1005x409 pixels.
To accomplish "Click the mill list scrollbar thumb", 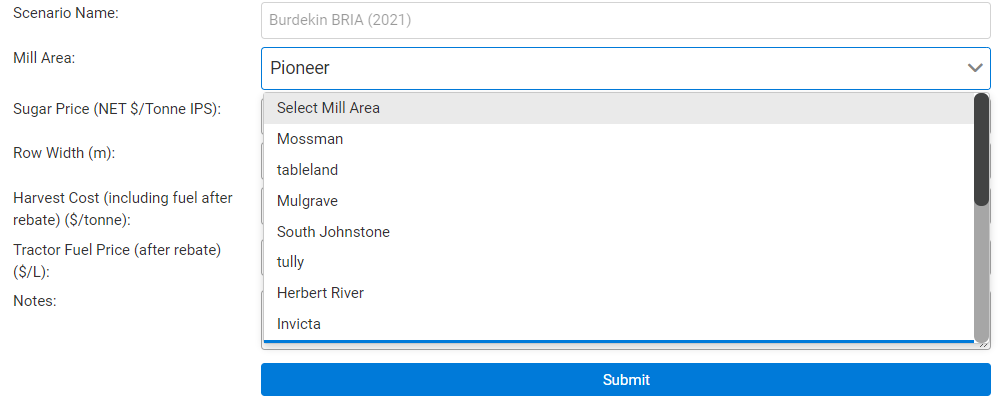I will click(x=981, y=150).
